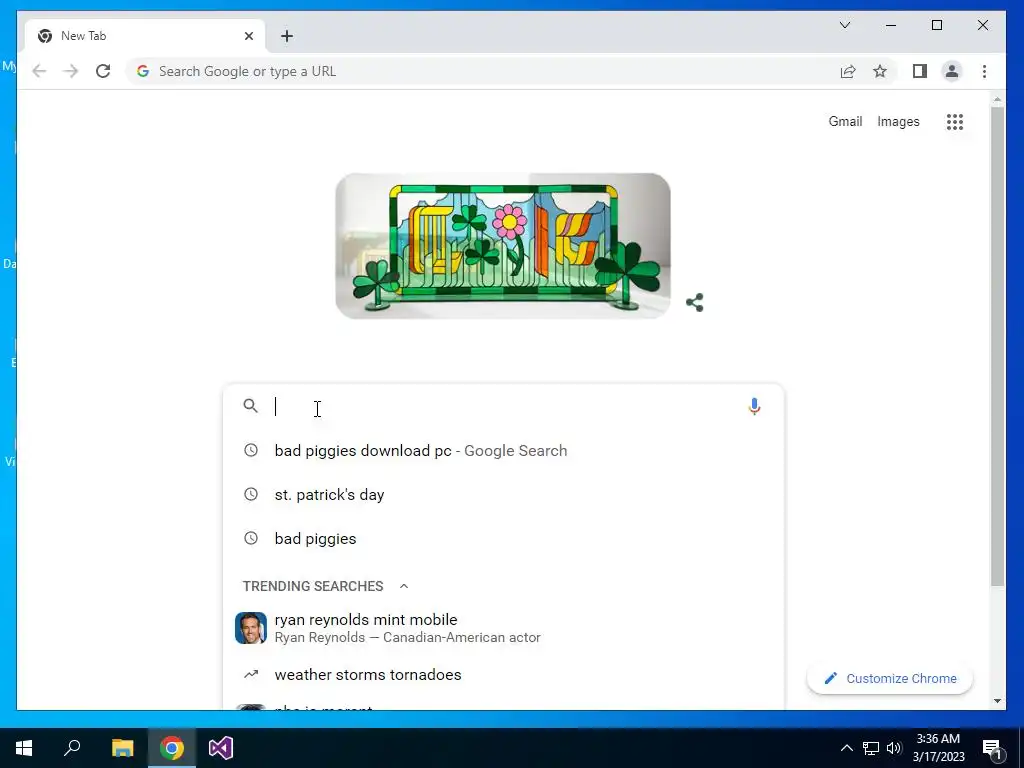The height and width of the screenshot is (768, 1024).
Task: Open the volume tray icon
Action: [x=894, y=748]
